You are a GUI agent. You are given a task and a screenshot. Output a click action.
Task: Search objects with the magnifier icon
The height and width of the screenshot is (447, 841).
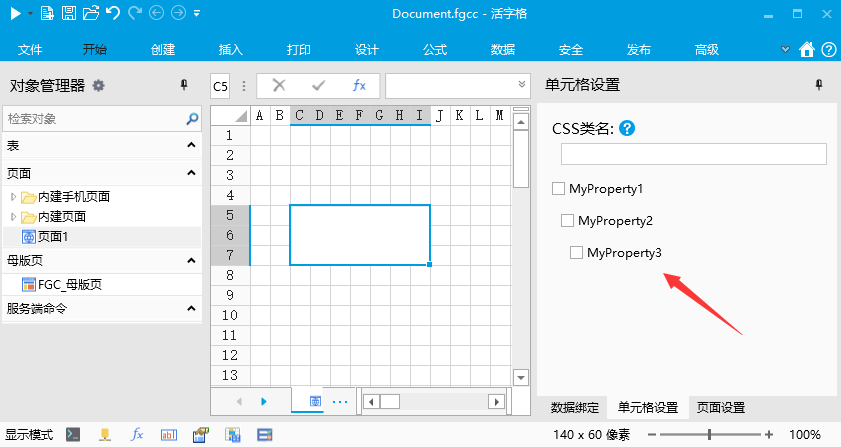pyautogui.click(x=192, y=119)
